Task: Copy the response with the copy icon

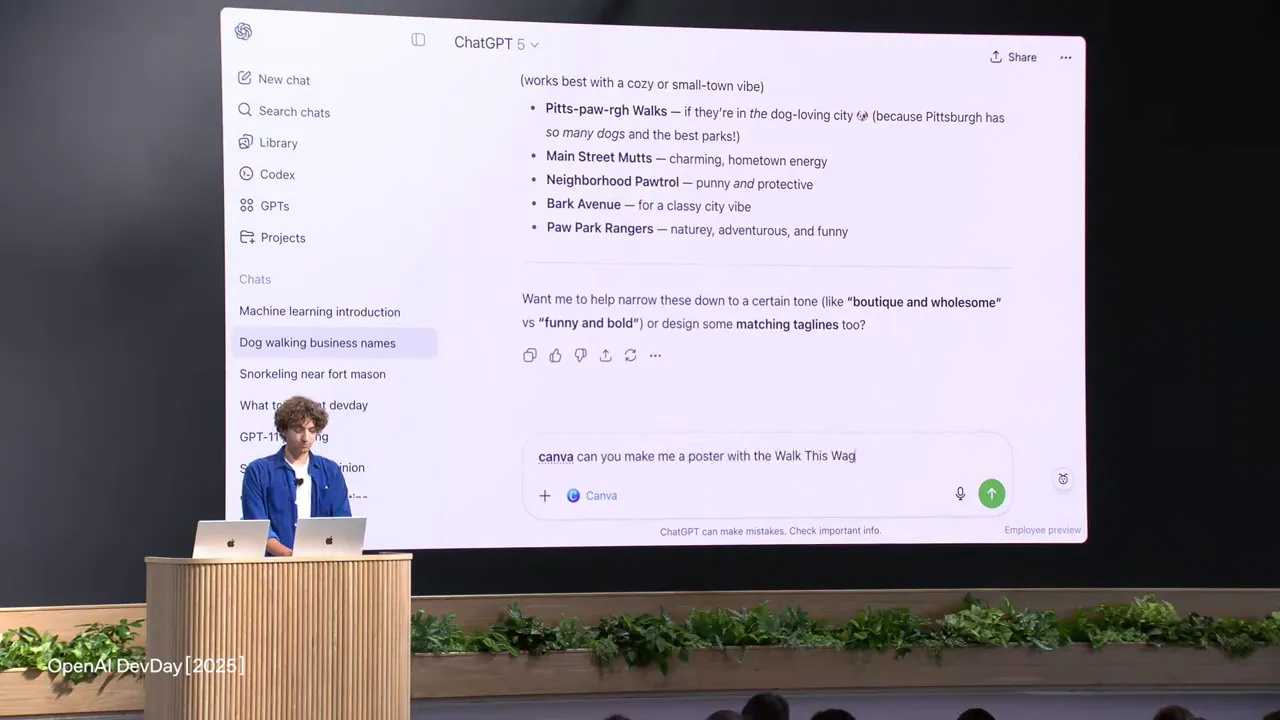Action: [x=530, y=356]
